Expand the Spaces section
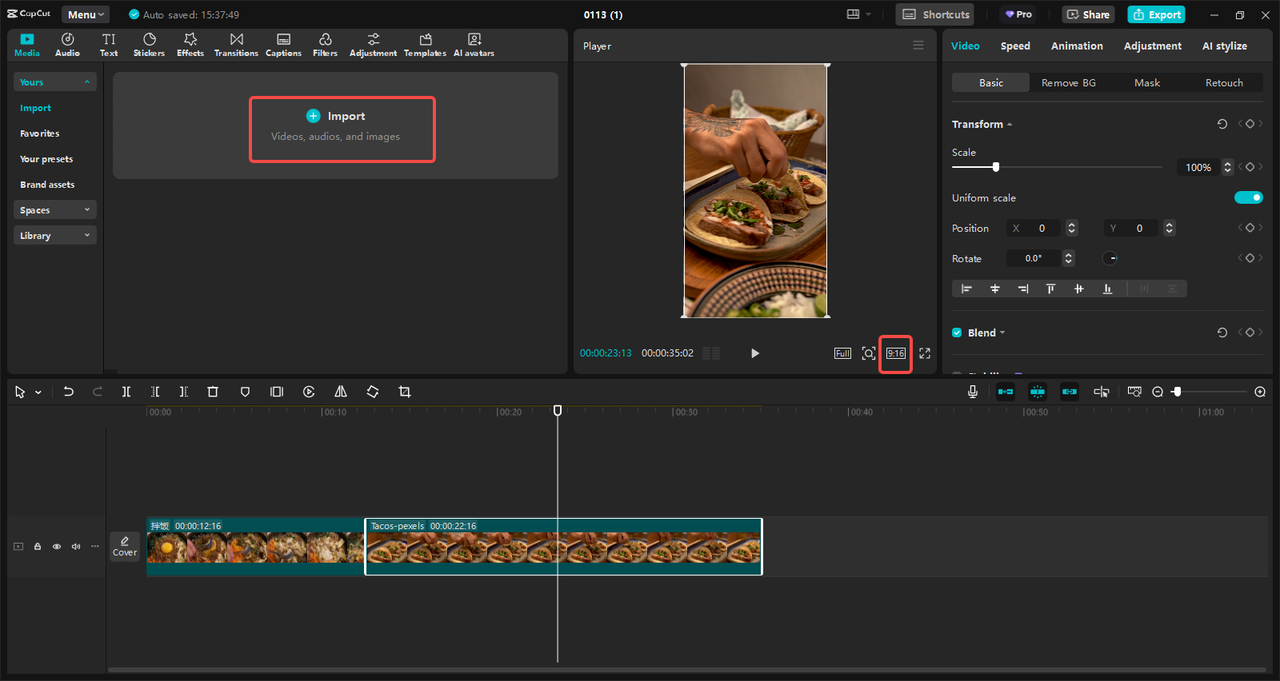The height and width of the screenshot is (681, 1280). (55, 210)
